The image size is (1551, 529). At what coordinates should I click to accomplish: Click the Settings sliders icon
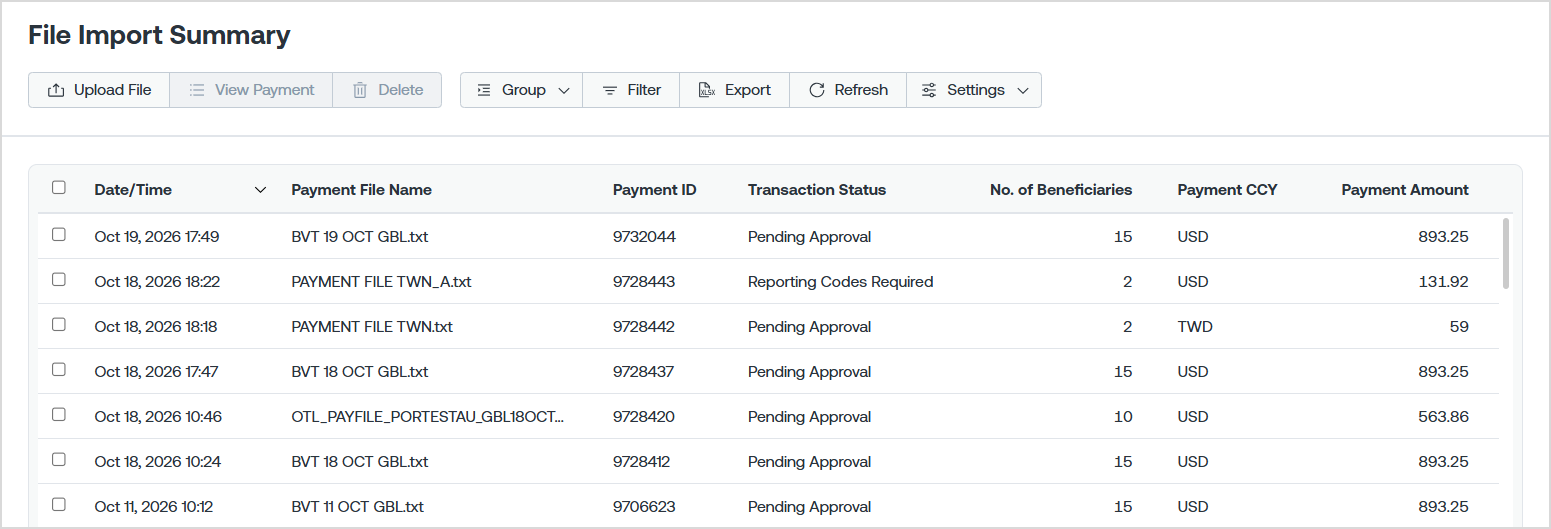[x=929, y=90]
